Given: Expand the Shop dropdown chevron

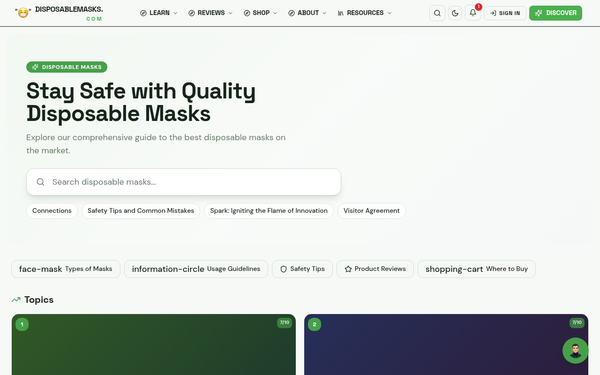Looking at the screenshot, I should (275, 13).
